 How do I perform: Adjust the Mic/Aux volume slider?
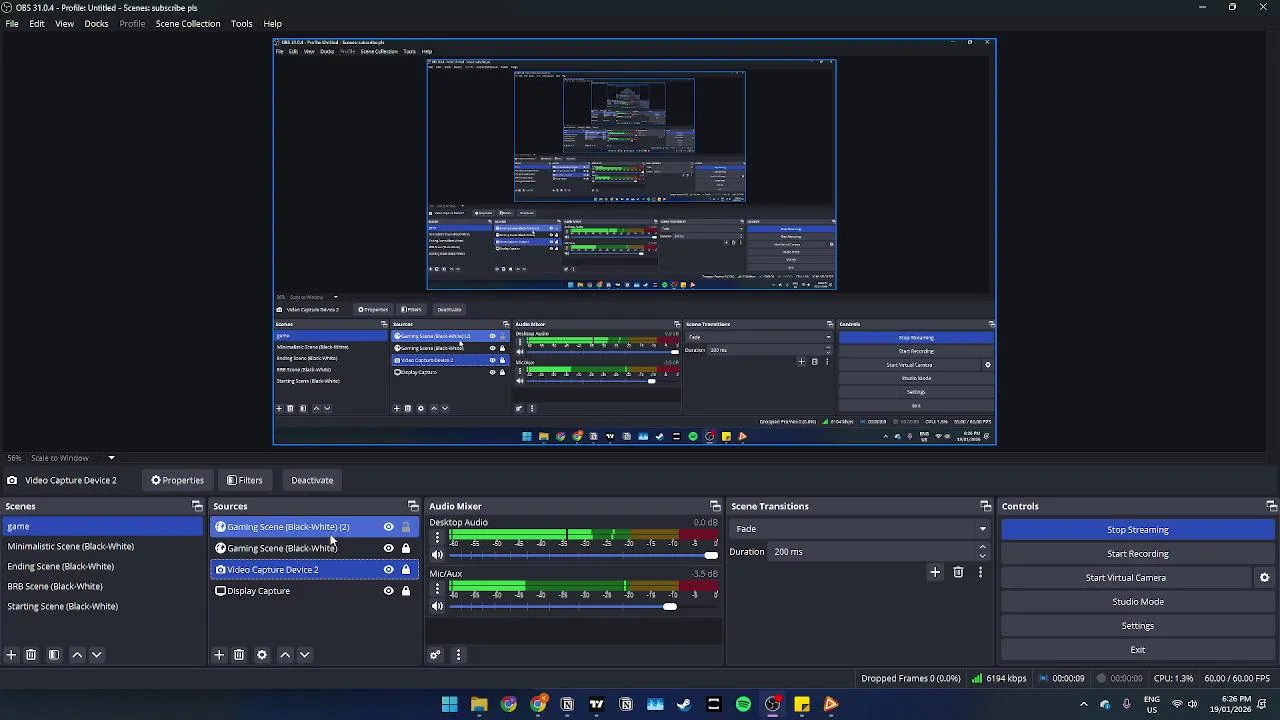click(x=584, y=607)
